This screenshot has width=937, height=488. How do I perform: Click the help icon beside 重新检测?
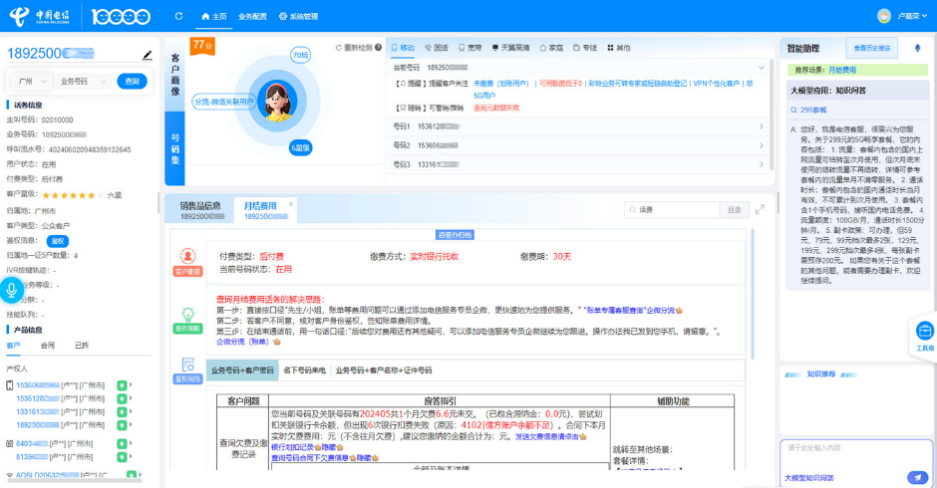[x=378, y=47]
